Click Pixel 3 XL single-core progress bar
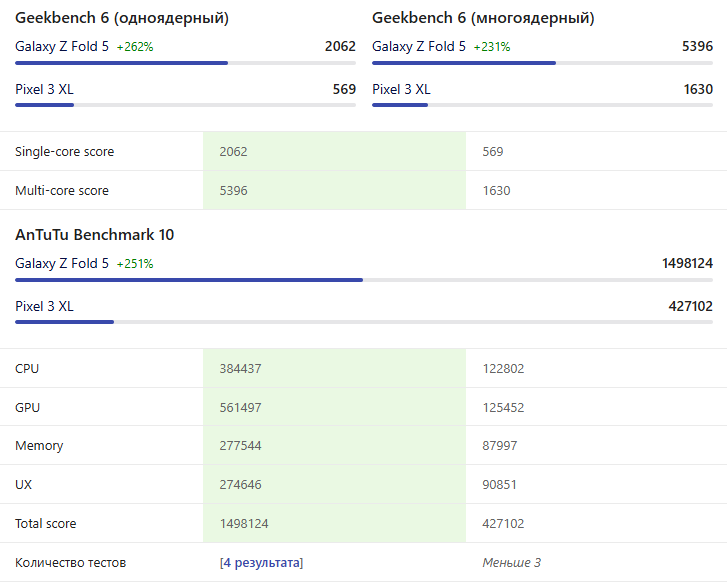Screen dimensions: 727x585 coord(185,104)
